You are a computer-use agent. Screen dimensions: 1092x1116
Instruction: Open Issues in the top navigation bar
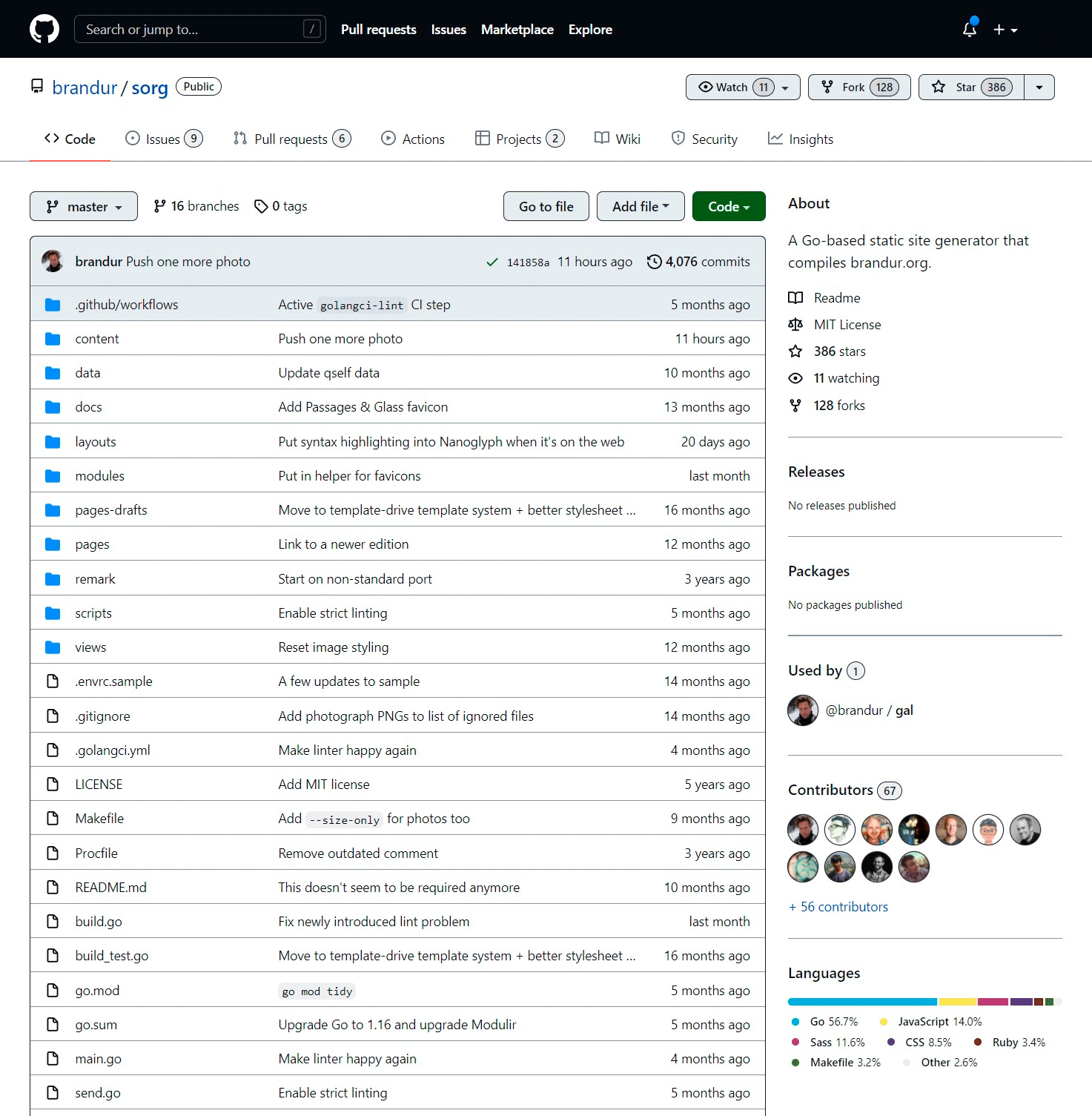[449, 30]
